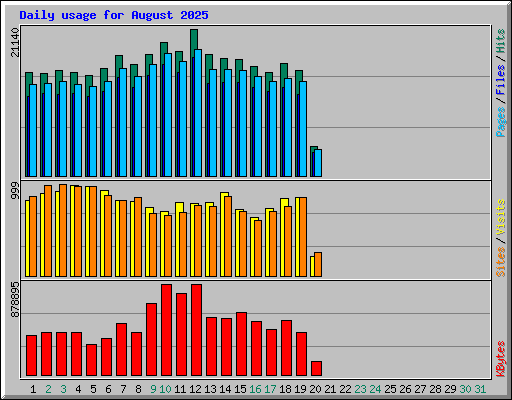Viewport: 512px width, 400px height.
Task: Click the green "Hits" legend label
Action: point(501,41)
